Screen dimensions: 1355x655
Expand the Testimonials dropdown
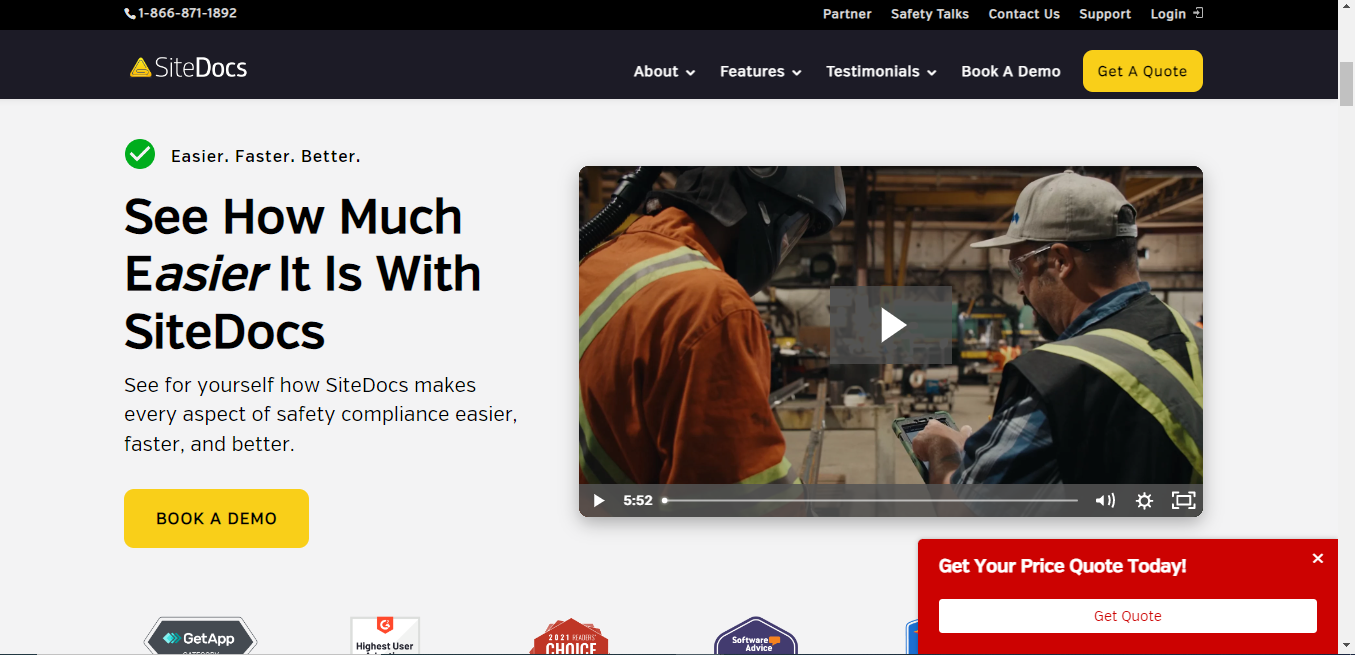881,71
